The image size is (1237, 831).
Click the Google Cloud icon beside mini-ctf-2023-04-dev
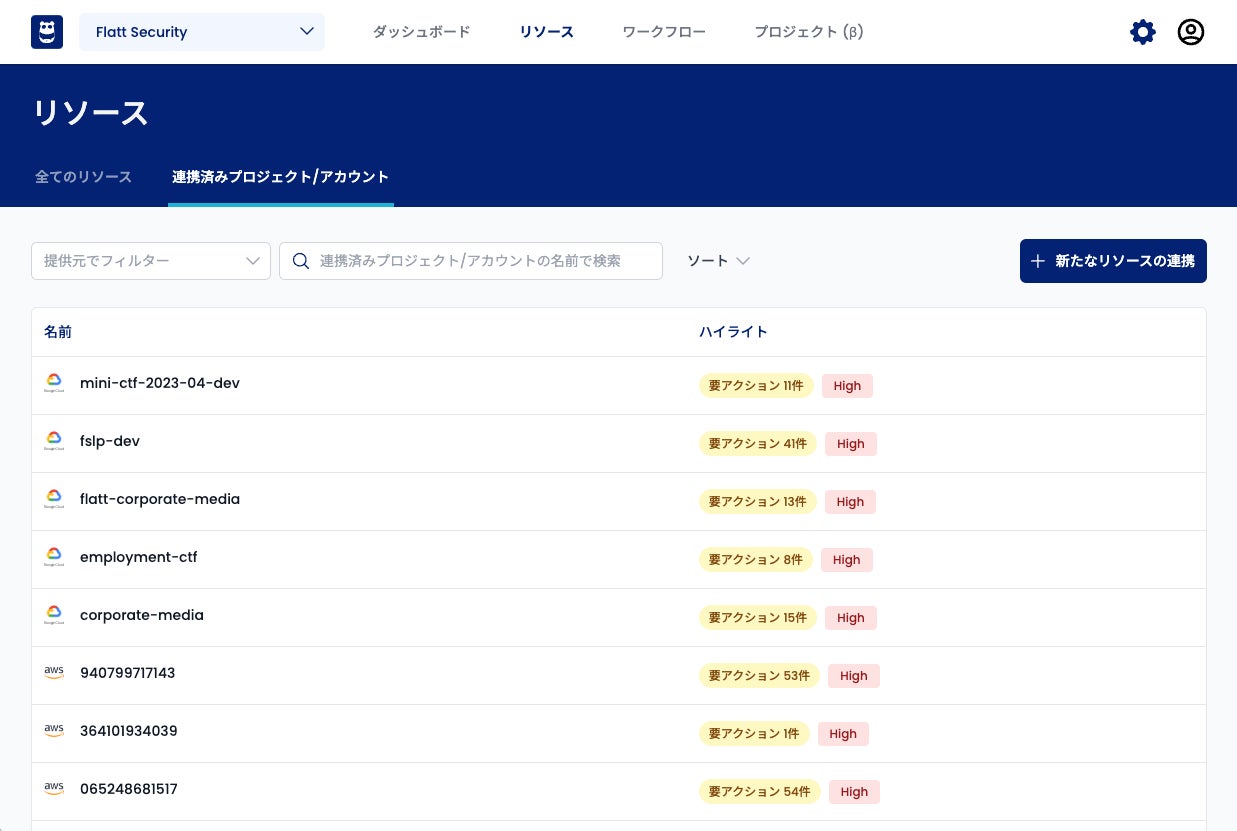[x=54, y=384]
